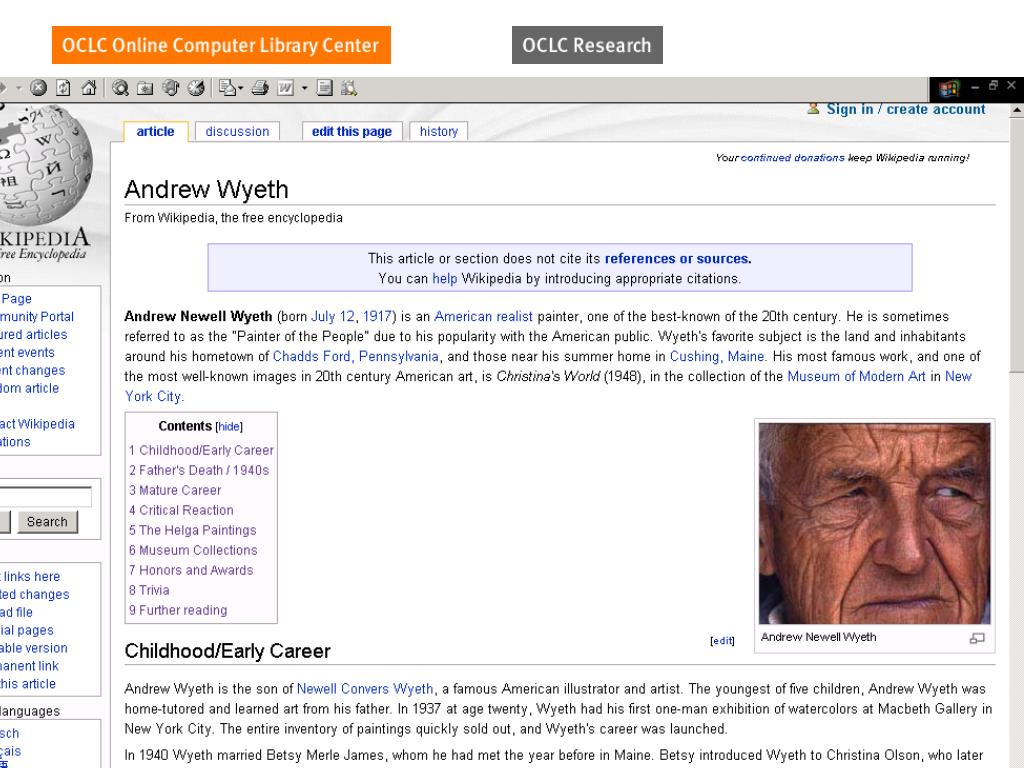Jump to contents entry Critical Reaction

click(x=181, y=511)
